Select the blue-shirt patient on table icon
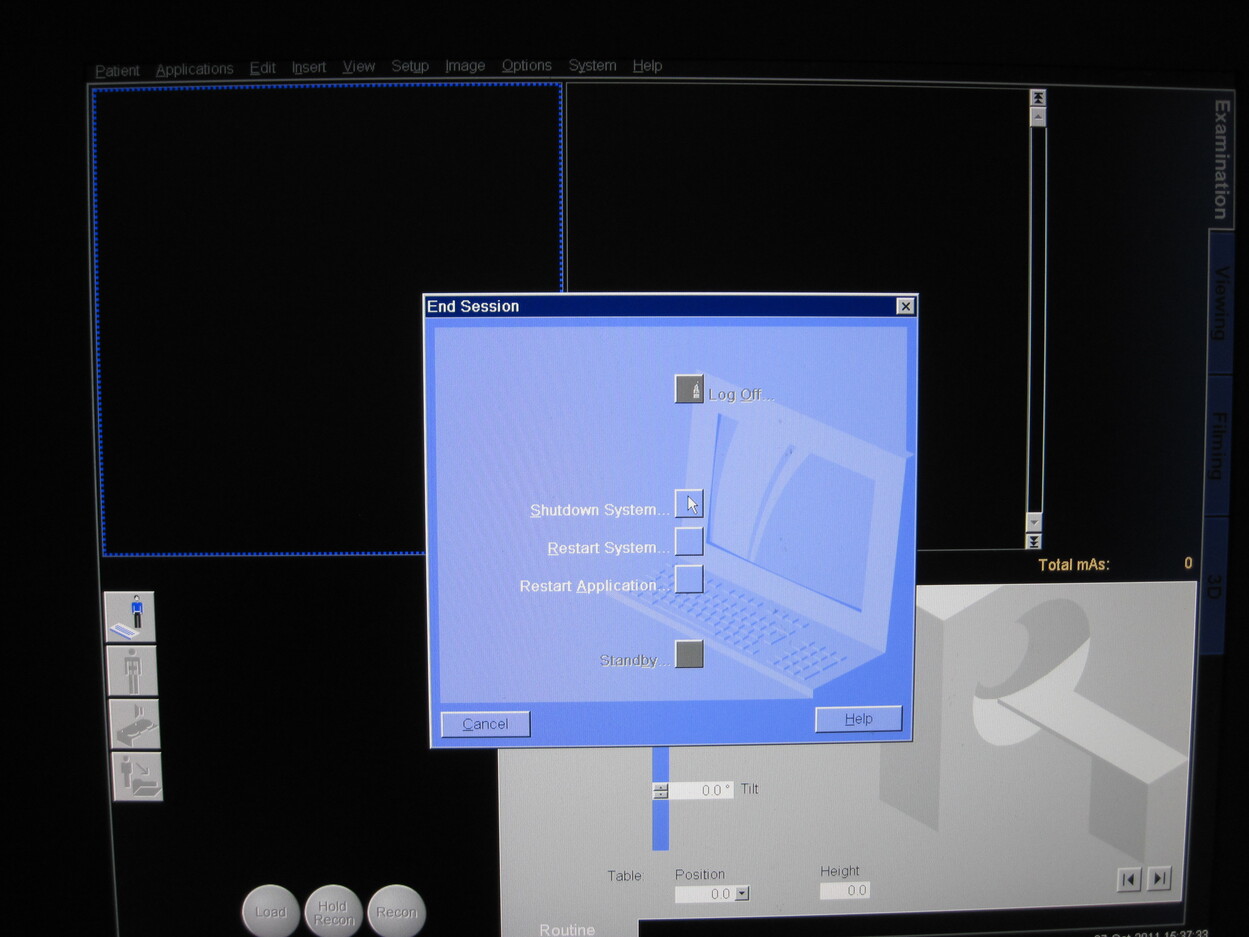The image size is (1249, 937). coord(131,616)
